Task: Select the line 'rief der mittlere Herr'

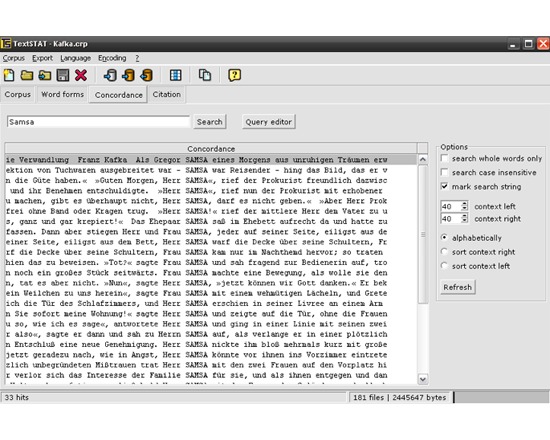Action: pos(211,211)
